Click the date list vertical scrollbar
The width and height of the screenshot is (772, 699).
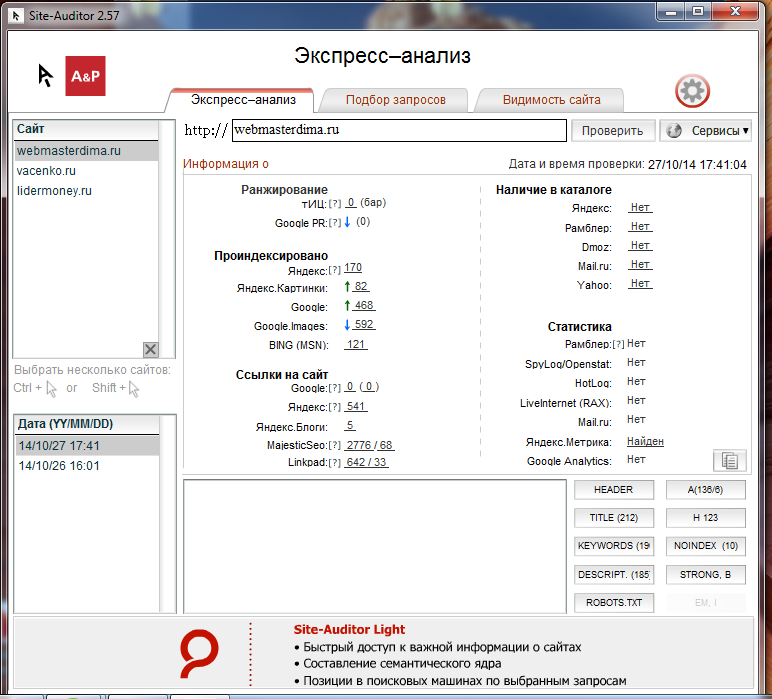click(167, 514)
